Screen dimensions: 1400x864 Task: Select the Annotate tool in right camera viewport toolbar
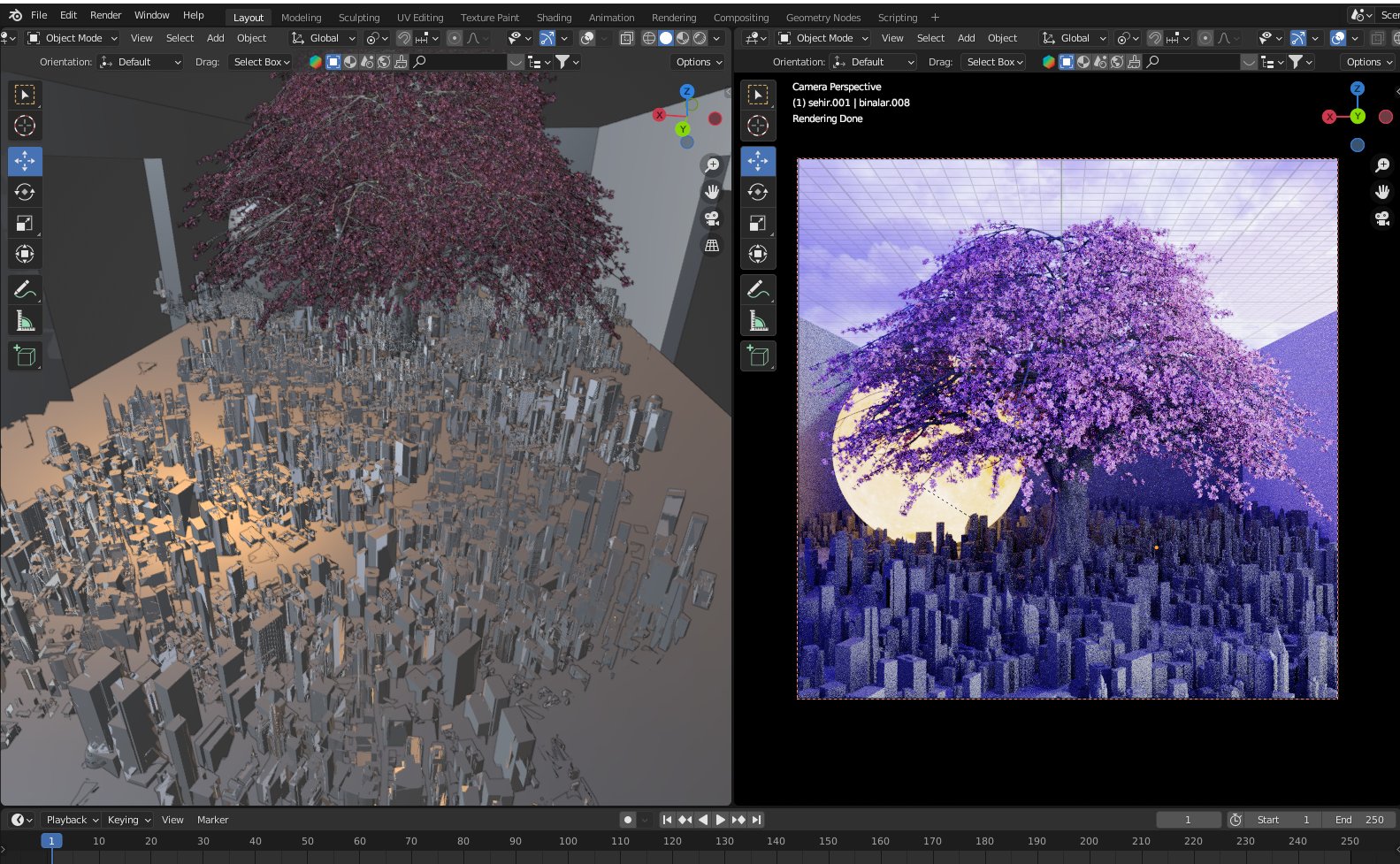pos(758,289)
